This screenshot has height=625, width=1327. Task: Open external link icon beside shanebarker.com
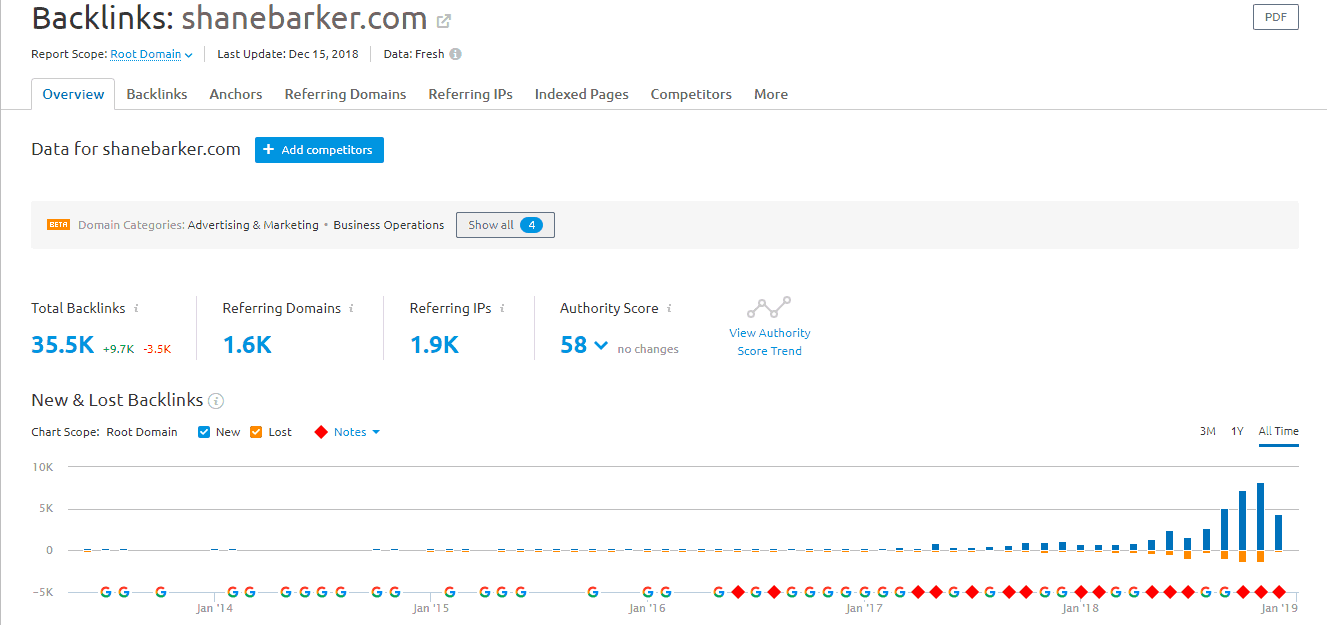(x=444, y=20)
